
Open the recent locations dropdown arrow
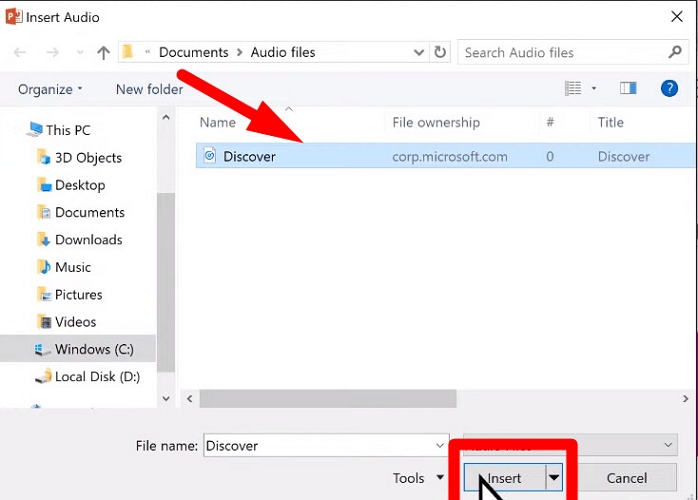tap(80, 53)
